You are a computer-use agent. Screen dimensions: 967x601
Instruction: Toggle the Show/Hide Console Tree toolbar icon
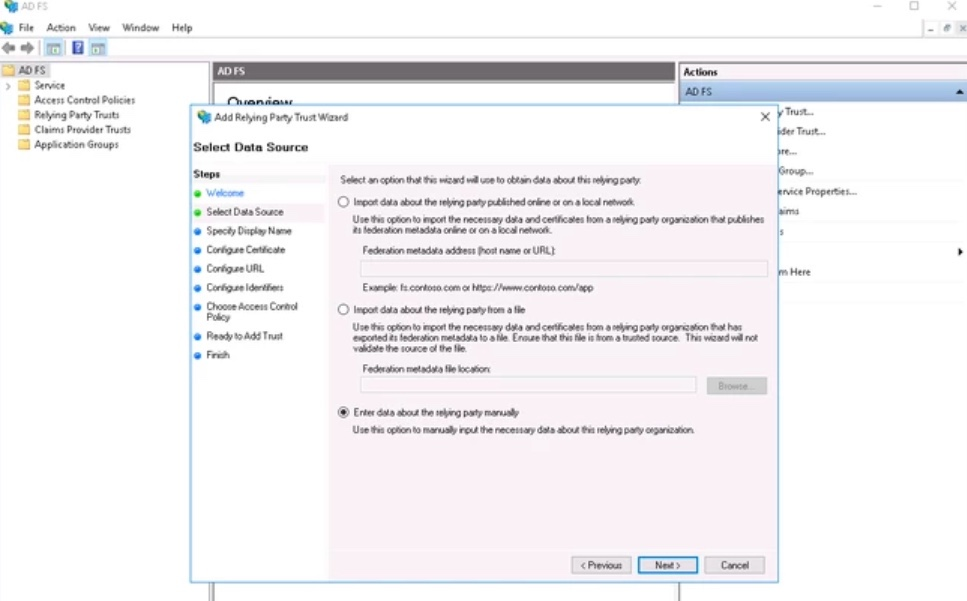54,48
